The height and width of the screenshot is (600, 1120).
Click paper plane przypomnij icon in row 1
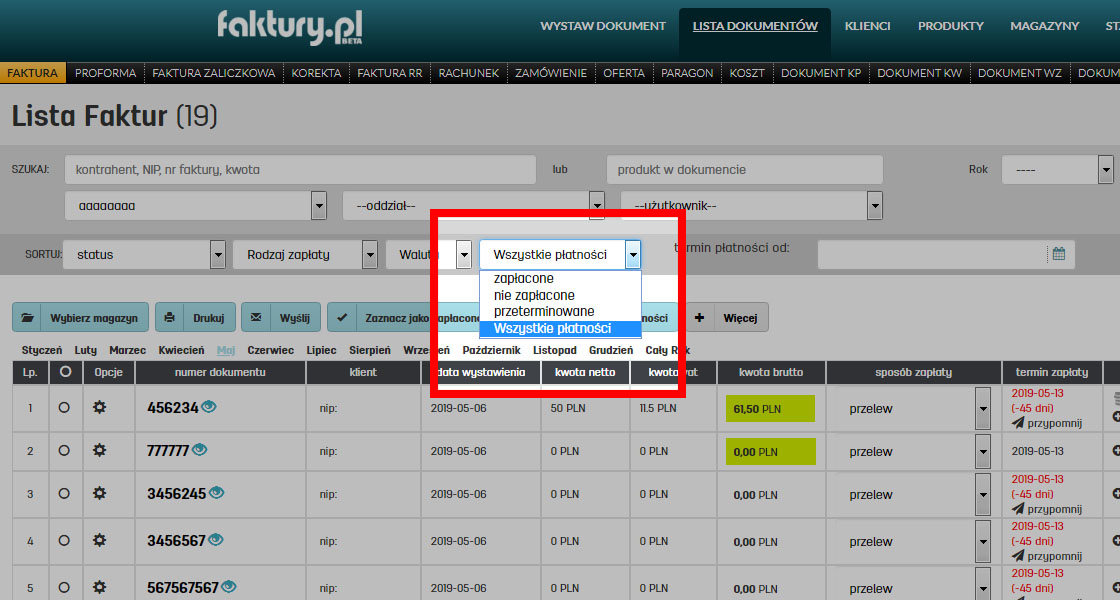click(1018, 423)
